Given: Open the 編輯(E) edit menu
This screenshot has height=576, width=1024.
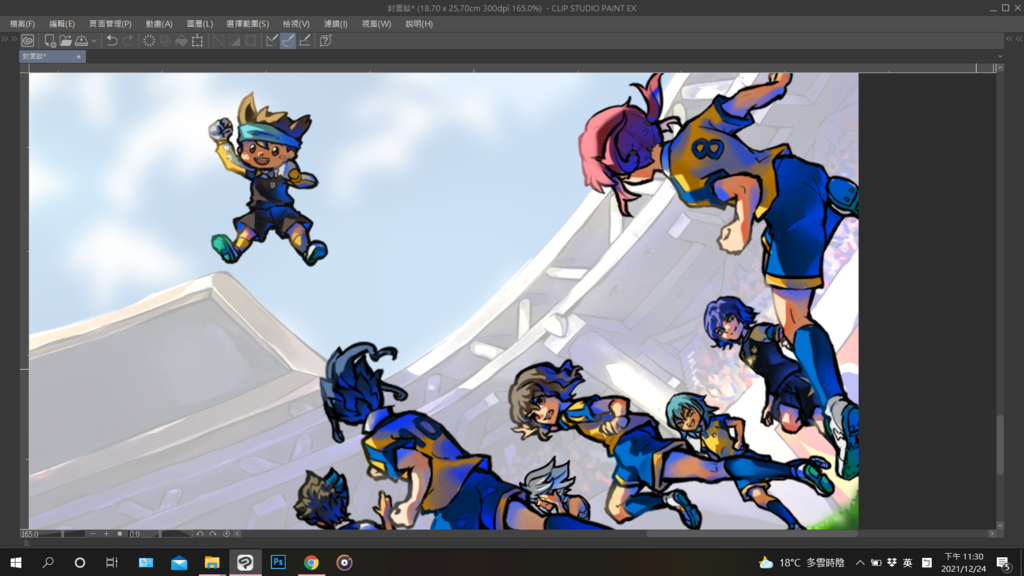Looking at the screenshot, I should coord(62,24).
